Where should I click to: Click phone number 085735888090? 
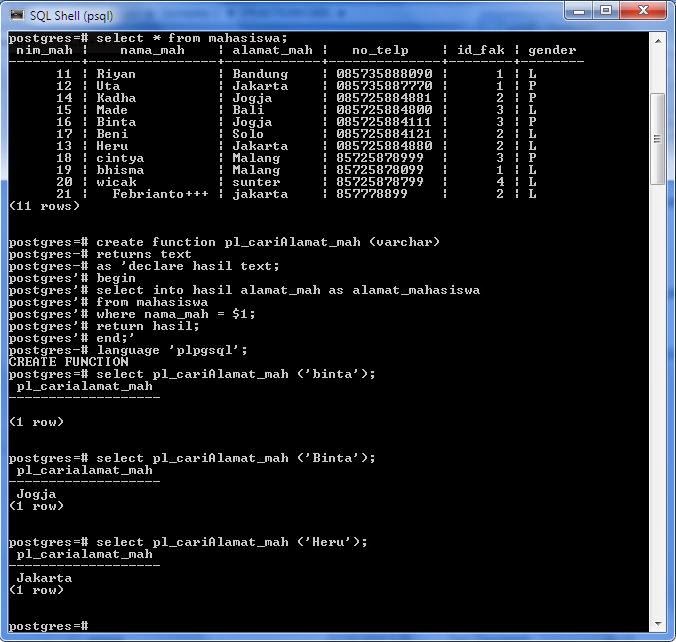(x=384, y=74)
